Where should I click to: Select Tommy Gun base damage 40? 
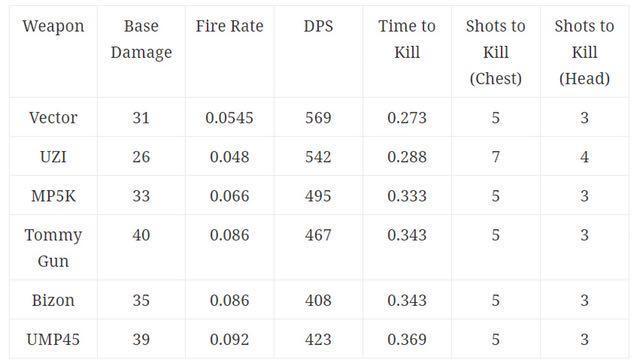tap(141, 235)
